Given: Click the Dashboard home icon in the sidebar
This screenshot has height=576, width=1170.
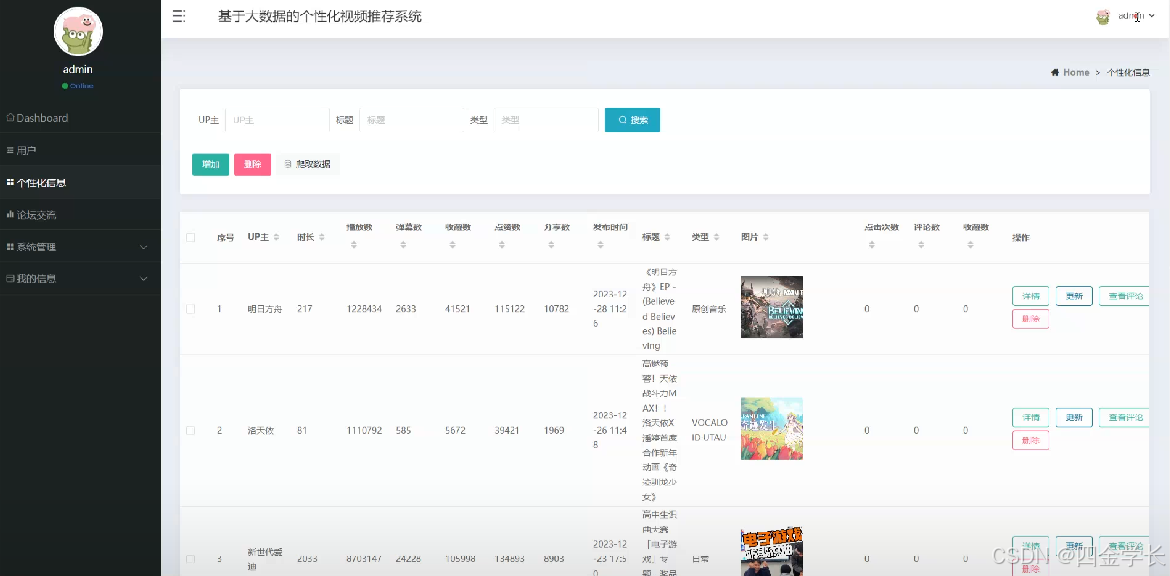Looking at the screenshot, I should coord(10,118).
